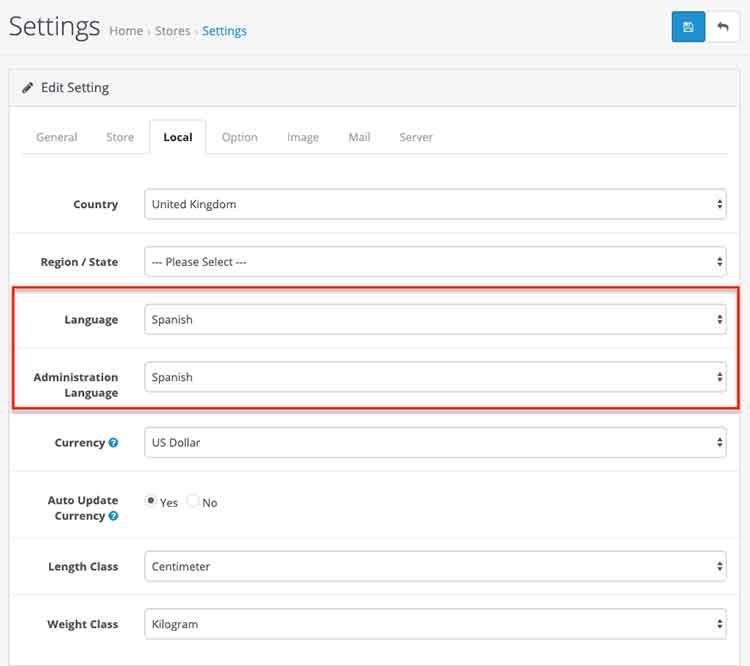Select No for Auto Update Currency
Screen dimensions: 750x666
click(x=193, y=500)
